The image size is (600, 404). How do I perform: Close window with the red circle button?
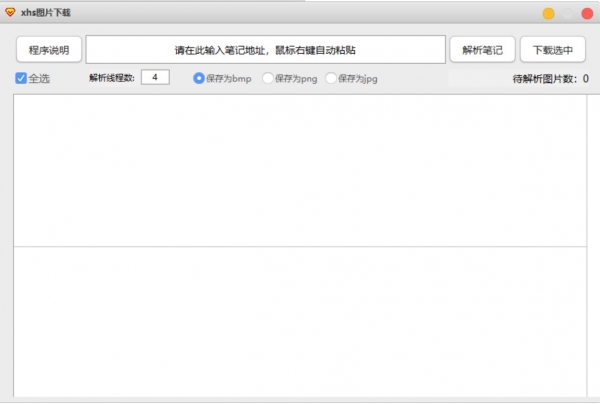tap(587, 14)
